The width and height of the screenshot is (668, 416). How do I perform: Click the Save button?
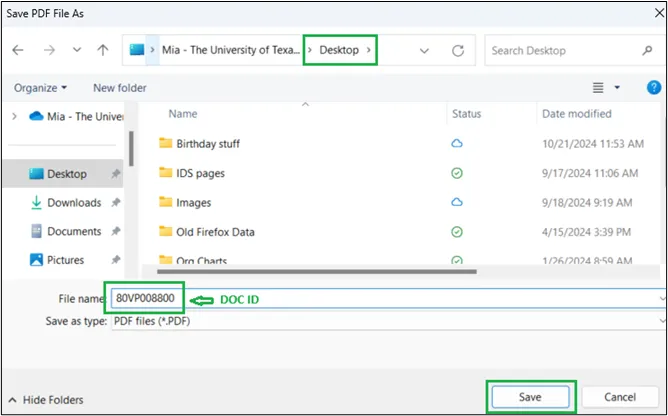click(530, 397)
